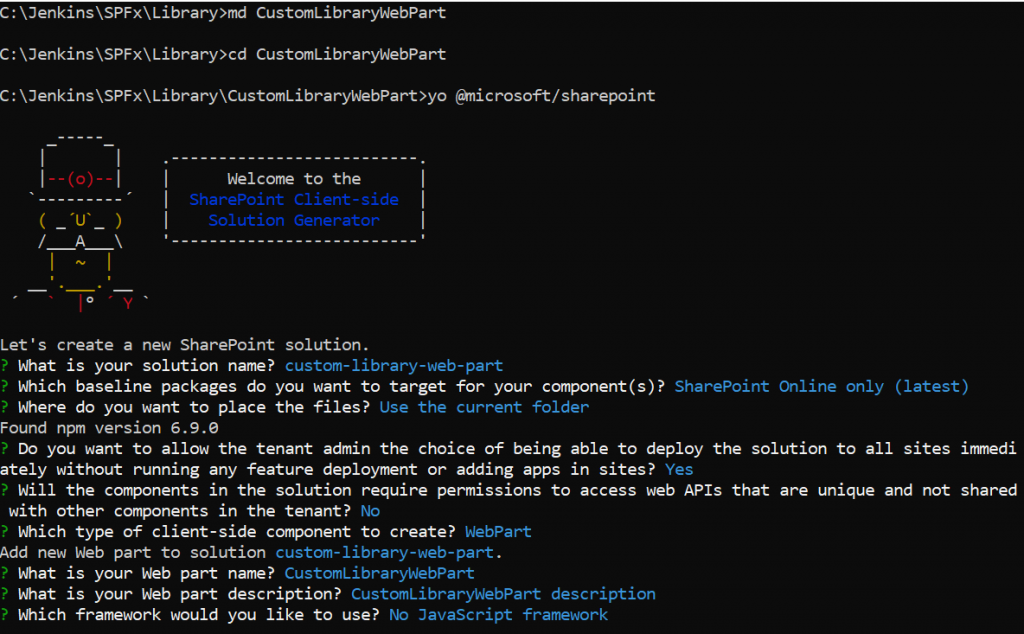Click 'SharePoint Online only (latest)' answer
The height and width of the screenshot is (634, 1024).
[822, 387]
